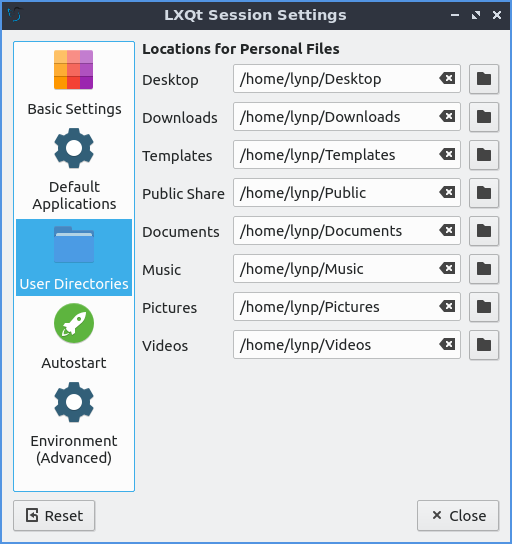The height and width of the screenshot is (544, 512).
Task: Open Autostart rocket section
Action: click(74, 336)
